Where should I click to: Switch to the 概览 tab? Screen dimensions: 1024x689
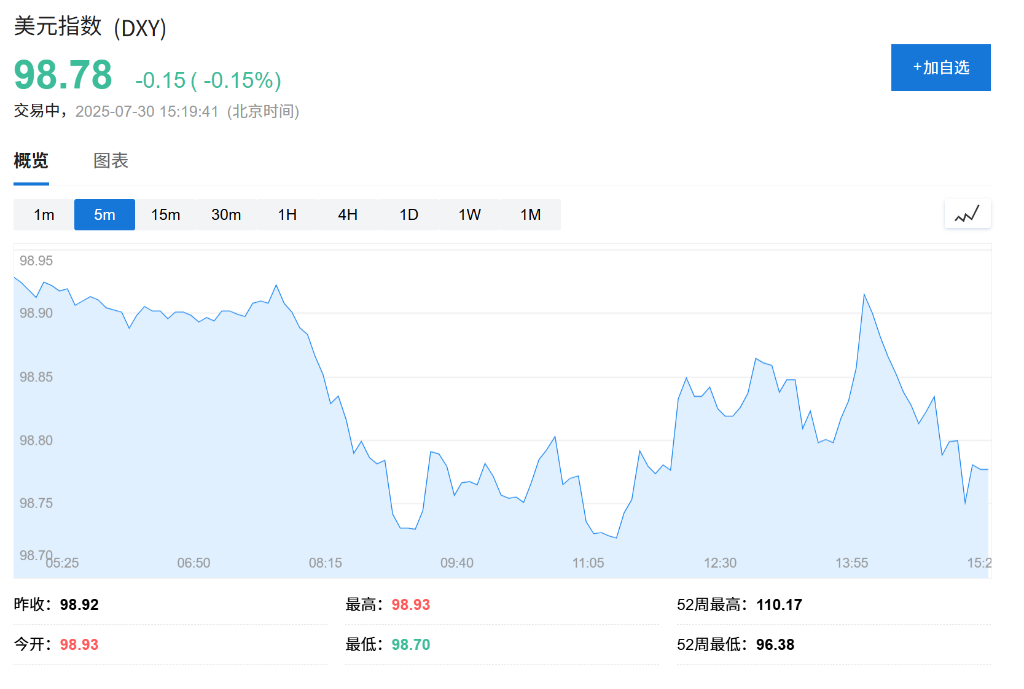click(x=31, y=161)
